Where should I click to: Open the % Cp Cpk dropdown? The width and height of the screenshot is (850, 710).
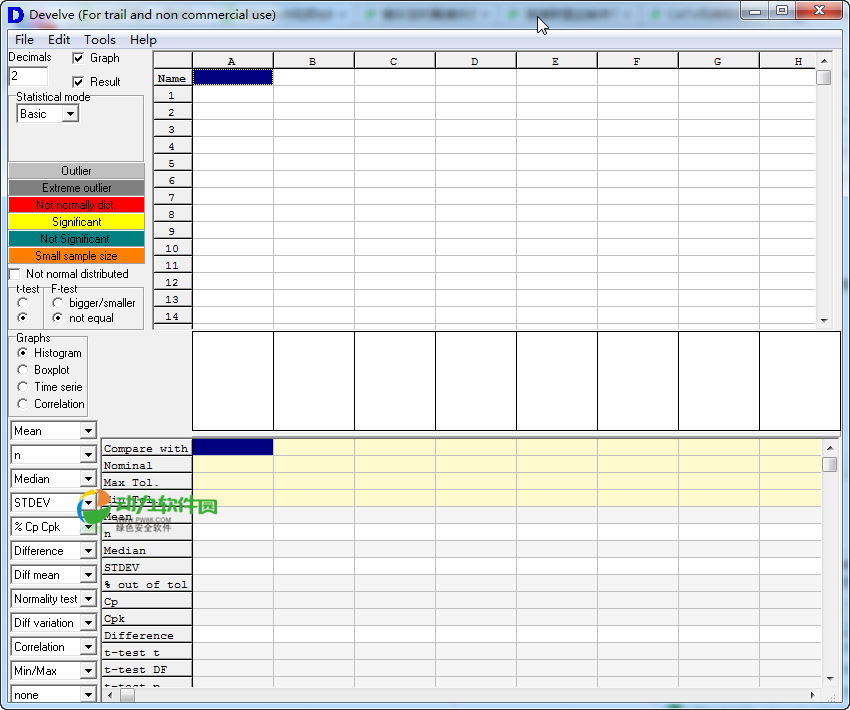tap(88, 527)
